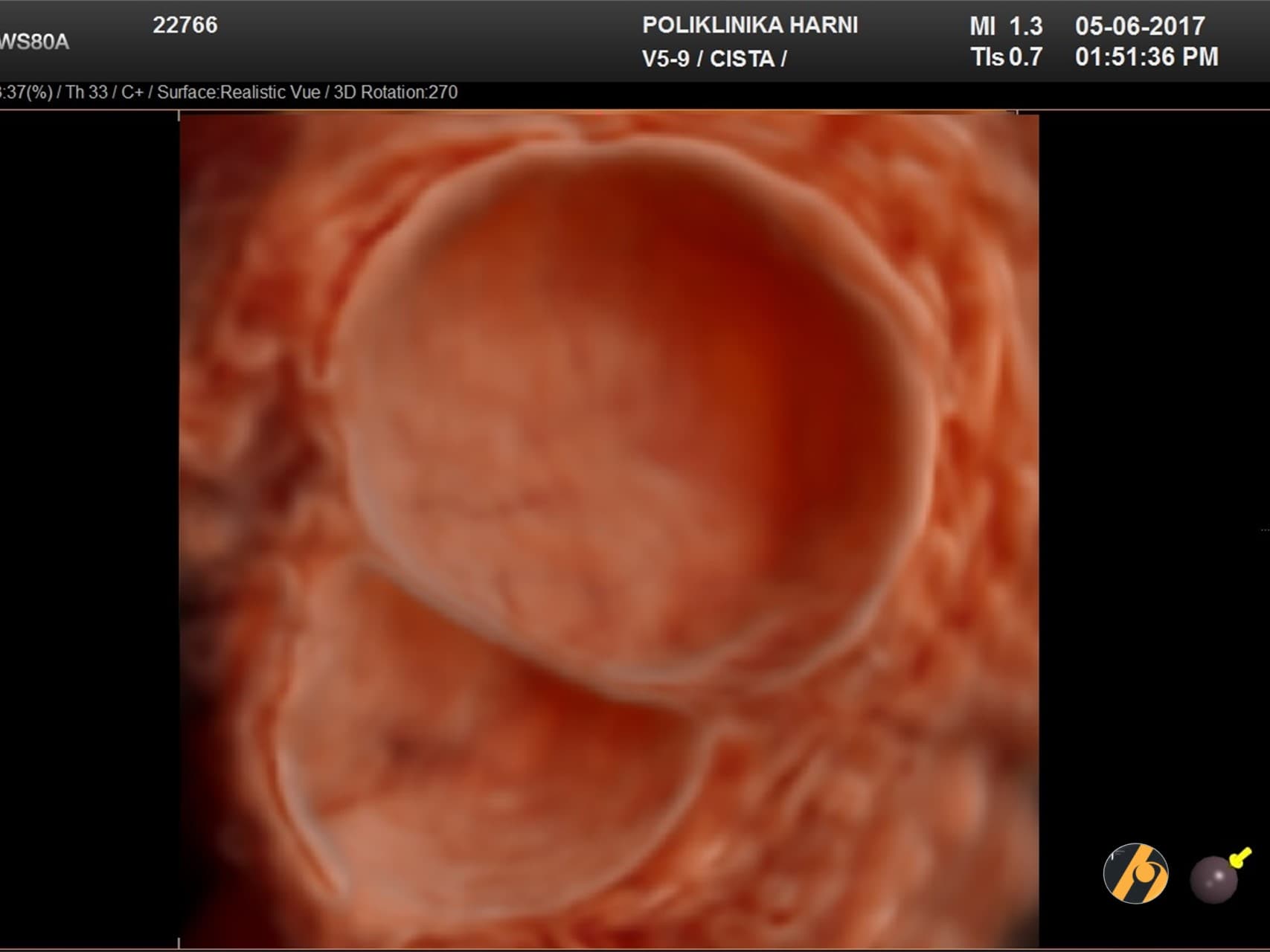Click the POLIKLINIKA HARNI clinic name
This screenshot has width=1270, height=952.
tap(749, 25)
